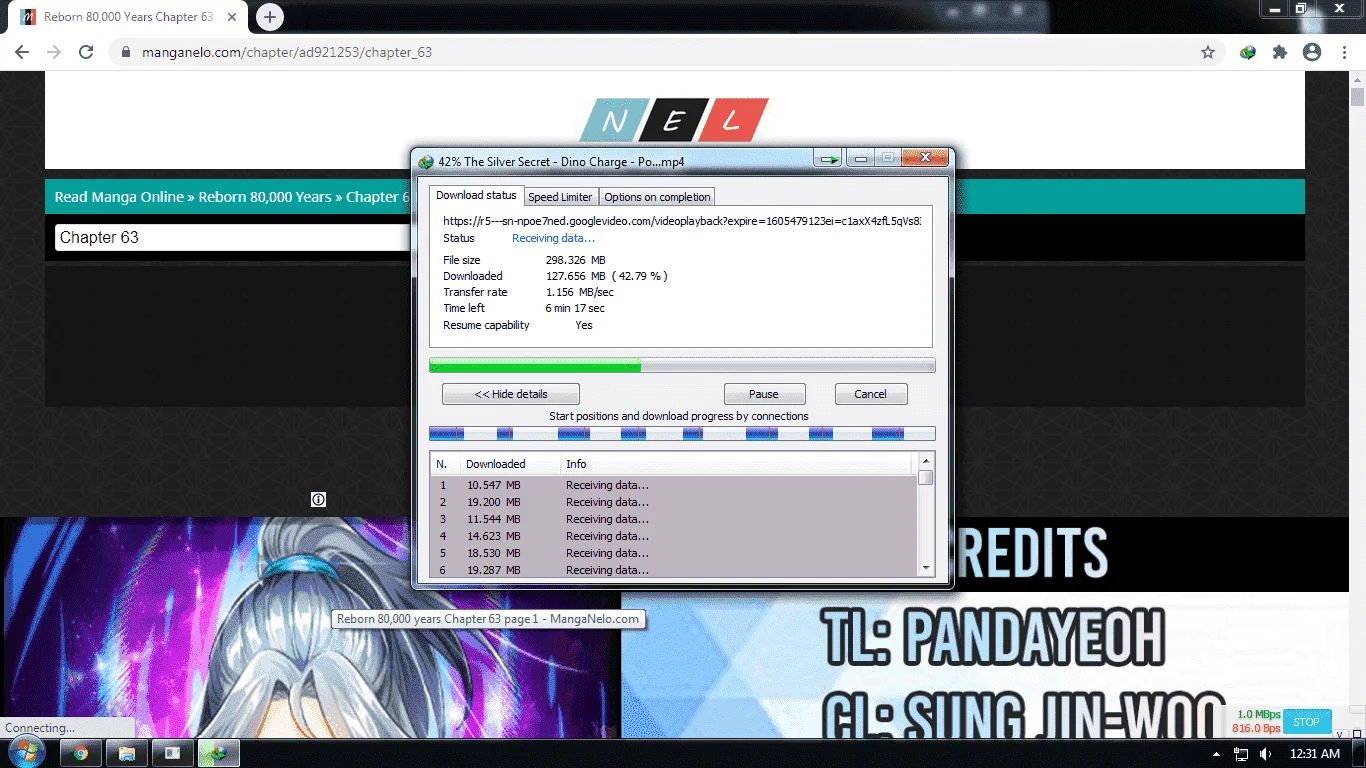Click the N. column header
The width and height of the screenshot is (1366, 768).
[445, 464]
